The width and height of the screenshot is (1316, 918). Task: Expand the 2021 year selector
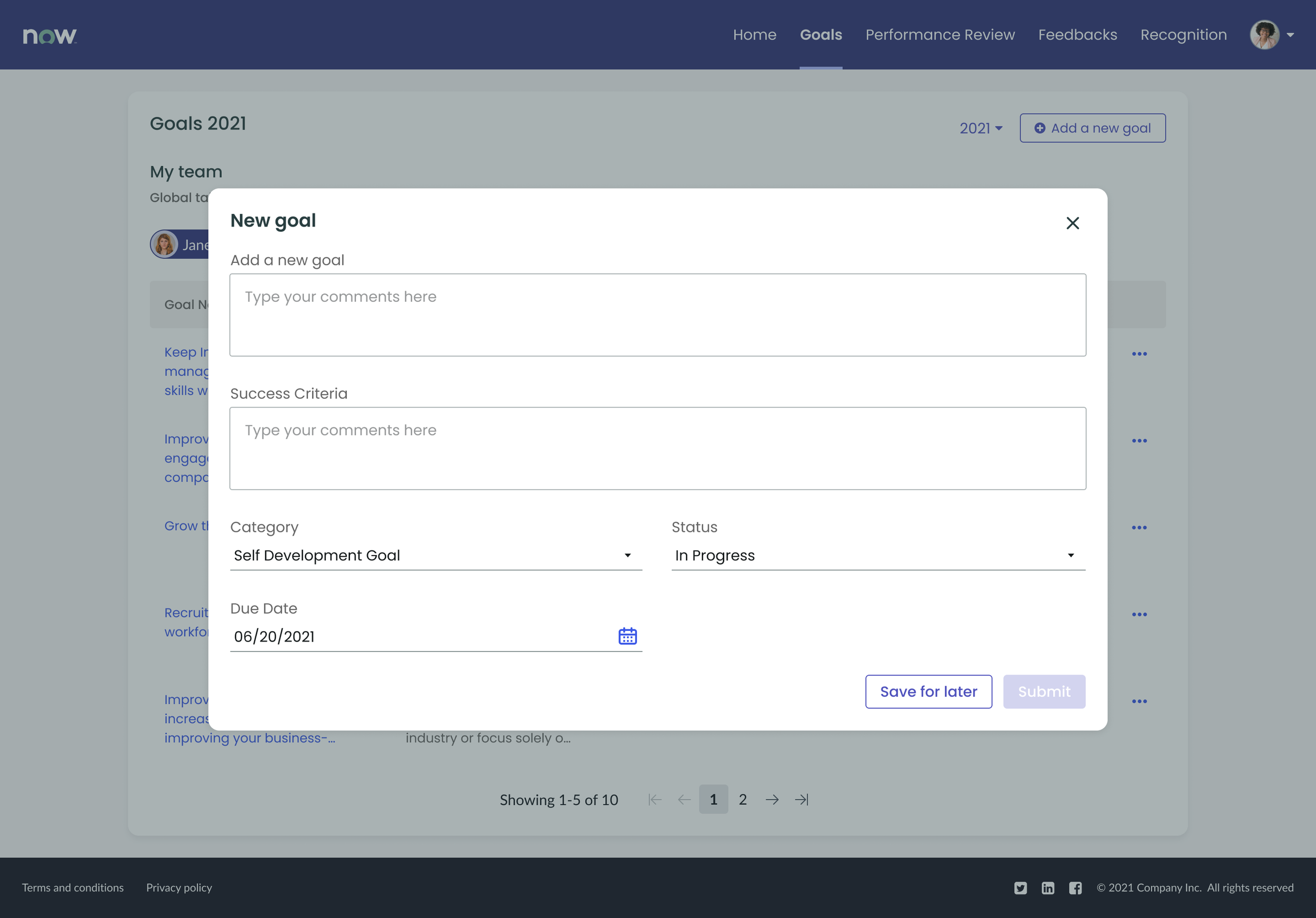981,128
